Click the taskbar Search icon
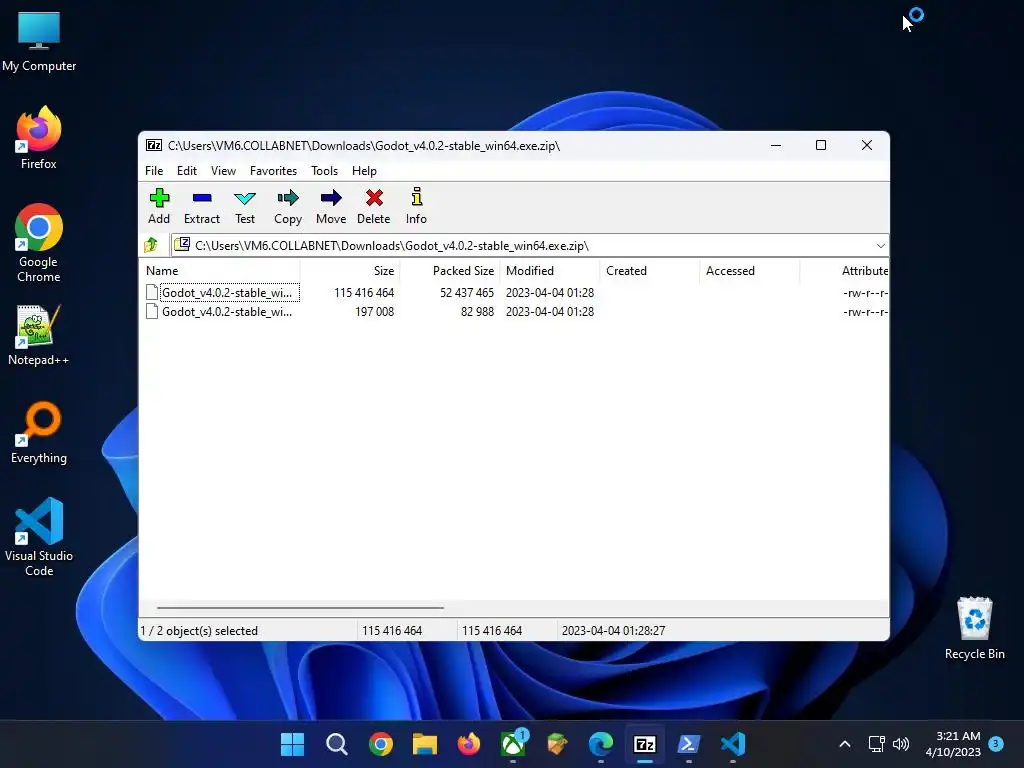 click(x=336, y=744)
